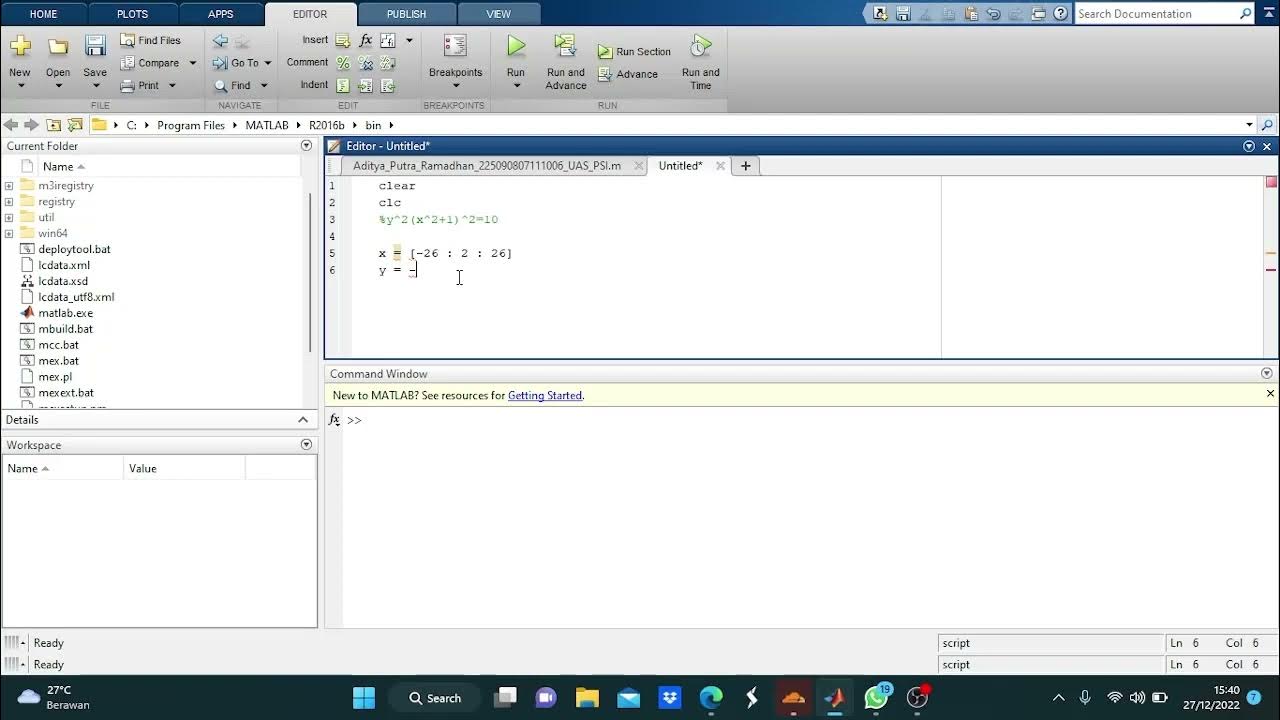
Task: Click the Undo icon in quick access toolbar
Action: [993, 14]
